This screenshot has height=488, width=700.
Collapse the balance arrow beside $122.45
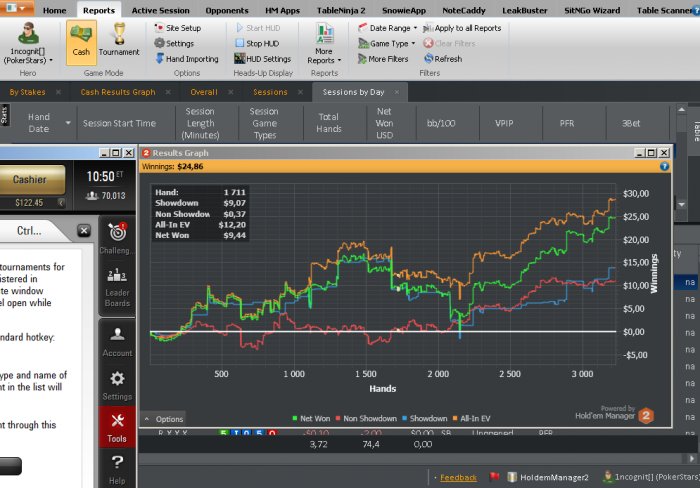[x=61, y=203]
